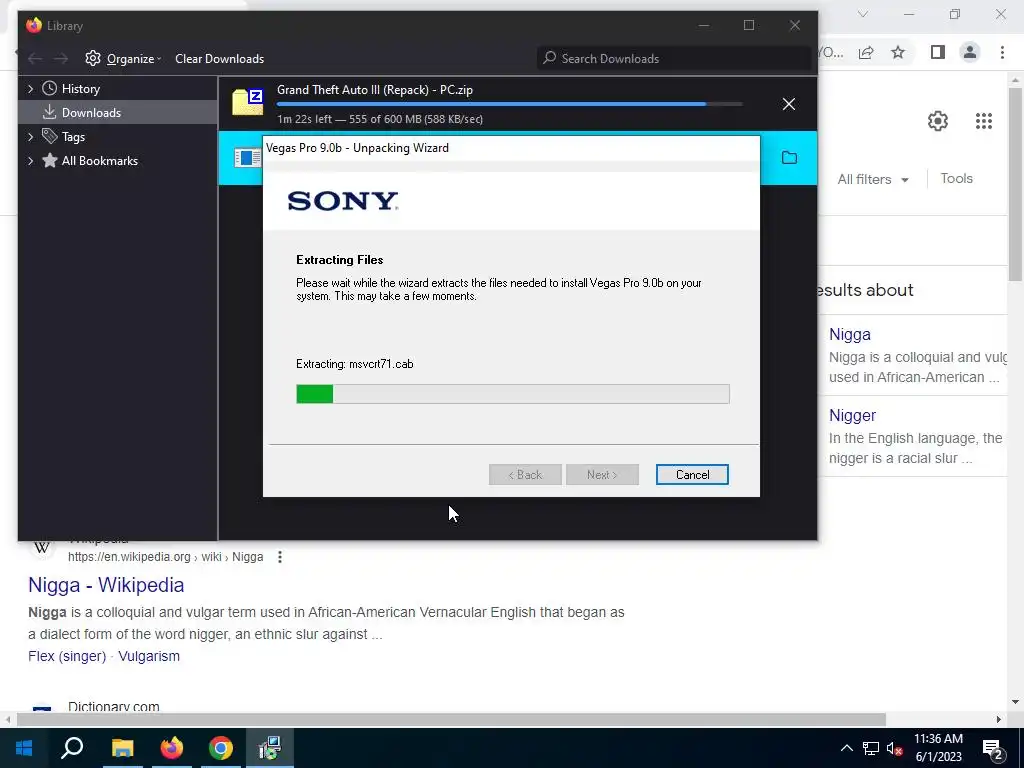Screen dimensions: 1024x768
Task: Bookmark this page with star icon
Action: point(898,52)
